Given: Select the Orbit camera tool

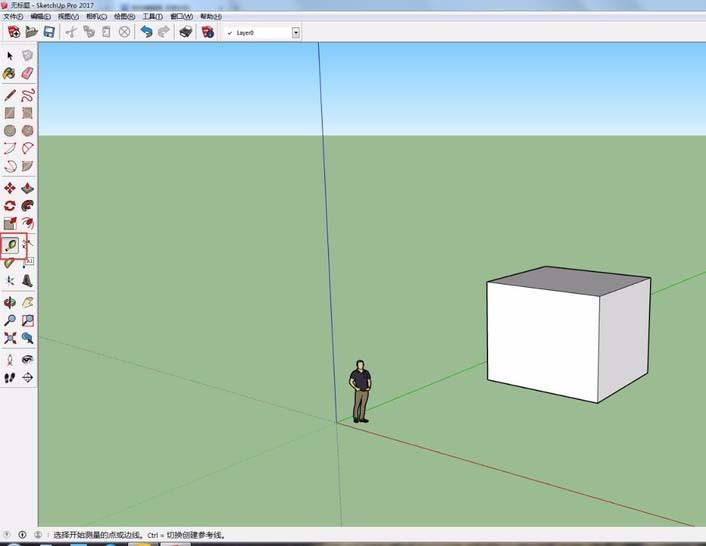Looking at the screenshot, I should click(x=10, y=302).
